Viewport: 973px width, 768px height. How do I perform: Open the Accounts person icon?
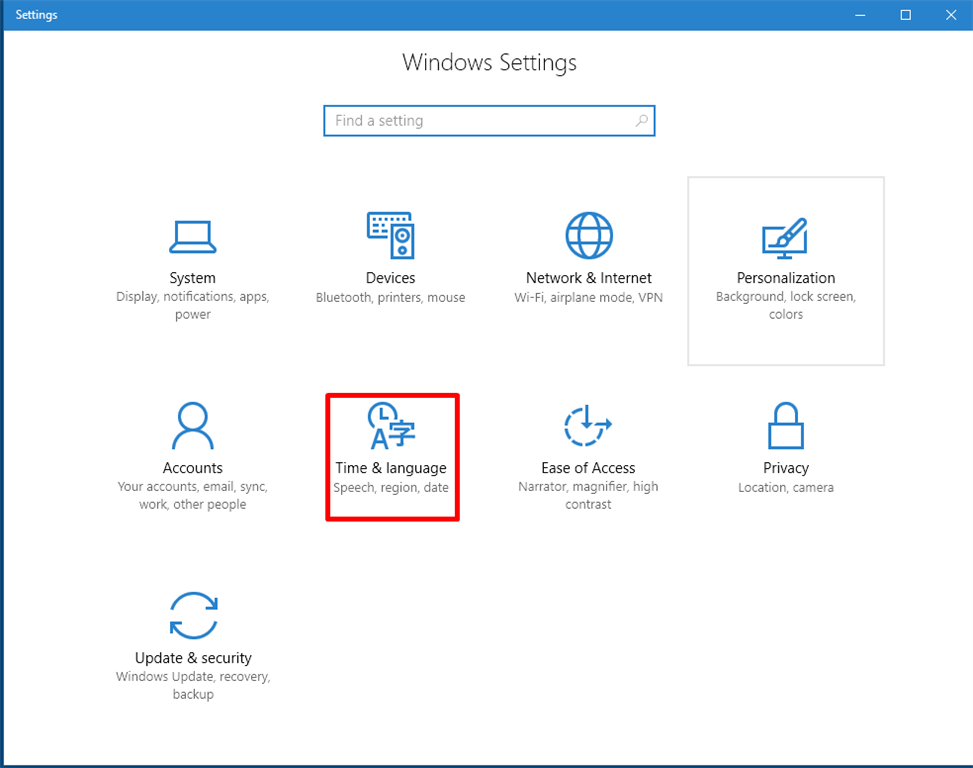[192, 426]
